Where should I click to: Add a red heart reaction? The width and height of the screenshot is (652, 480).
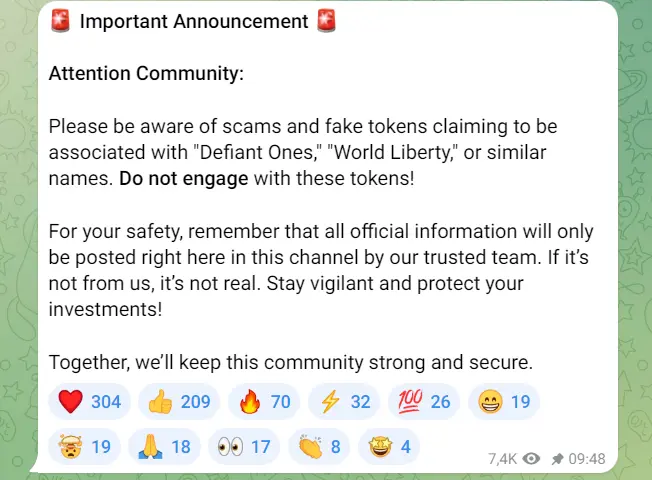tap(88, 402)
